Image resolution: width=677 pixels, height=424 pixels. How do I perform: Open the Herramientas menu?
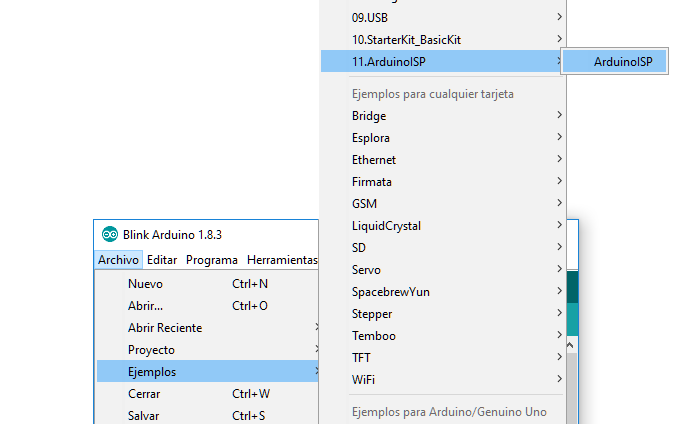(282, 260)
